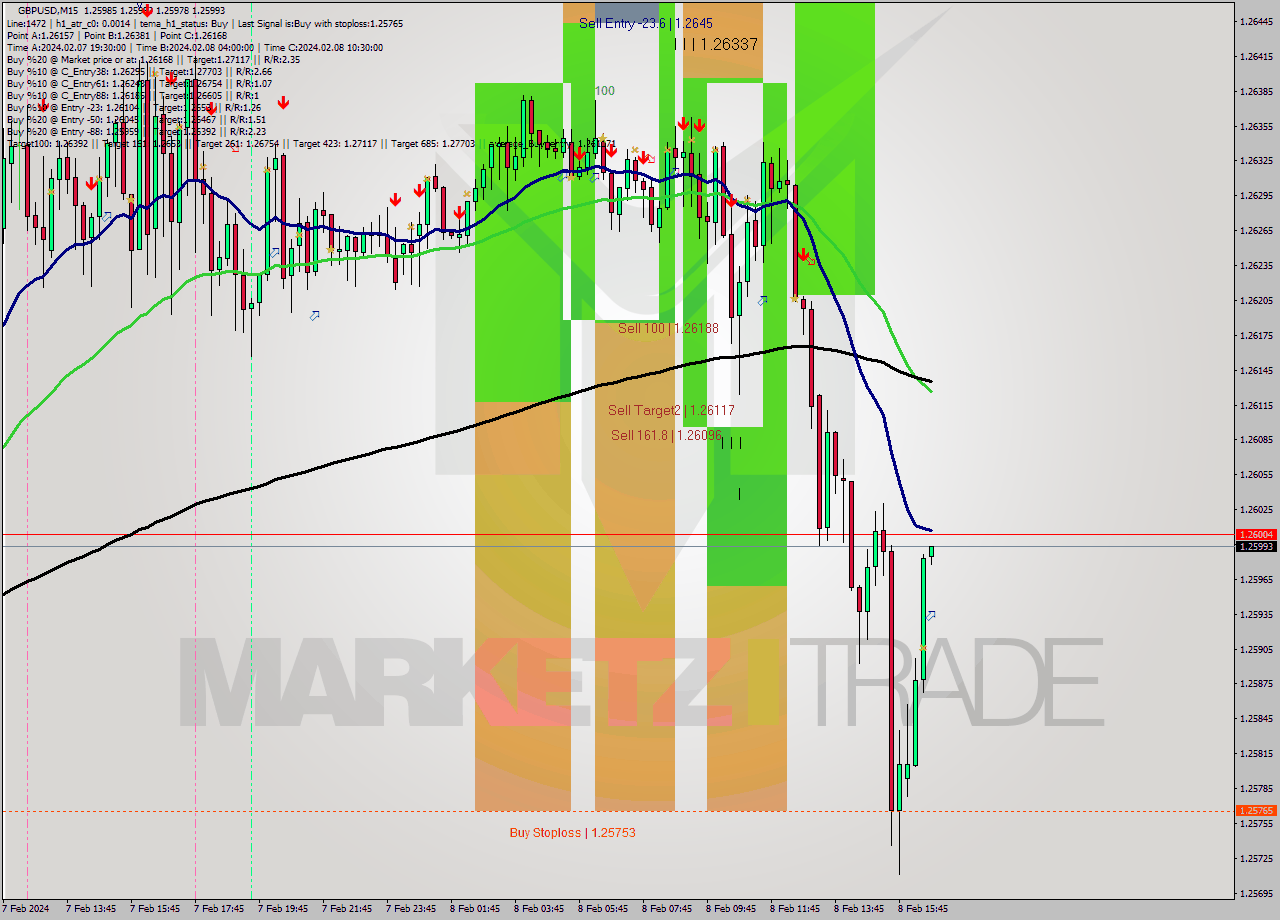Click the '7 Feb 23:45' time axis label
This screenshot has width=1280, height=920.
pos(411,909)
